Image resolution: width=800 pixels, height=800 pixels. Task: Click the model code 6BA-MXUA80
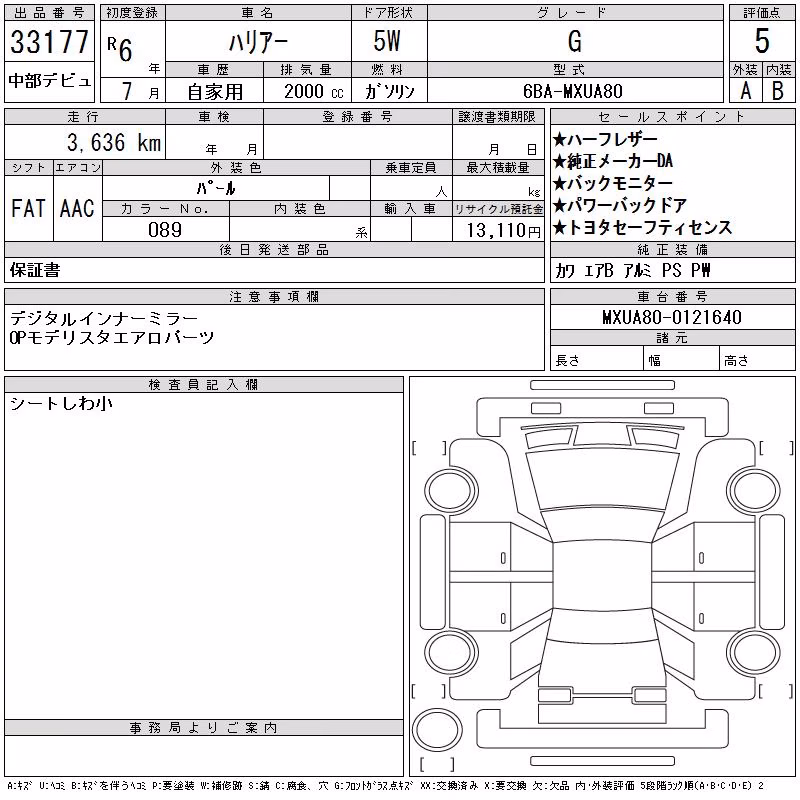573,91
